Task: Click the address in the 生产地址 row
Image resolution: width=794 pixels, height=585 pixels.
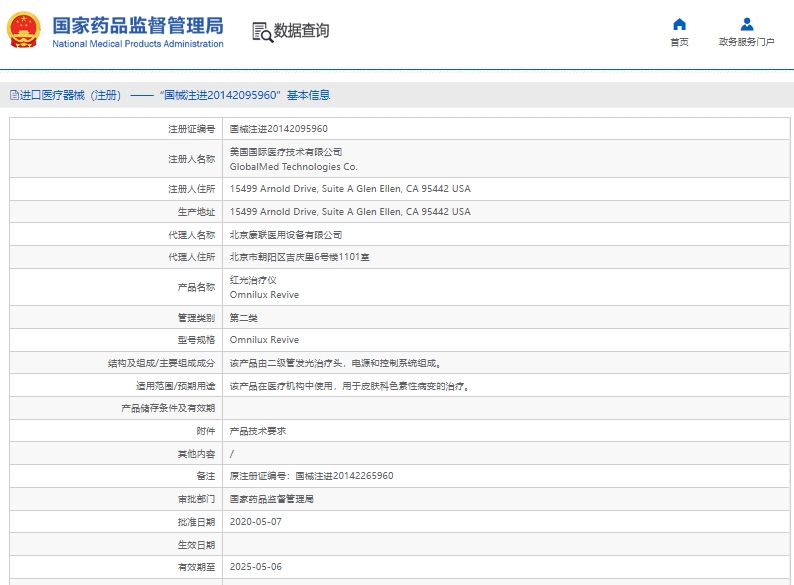Action: click(x=350, y=212)
